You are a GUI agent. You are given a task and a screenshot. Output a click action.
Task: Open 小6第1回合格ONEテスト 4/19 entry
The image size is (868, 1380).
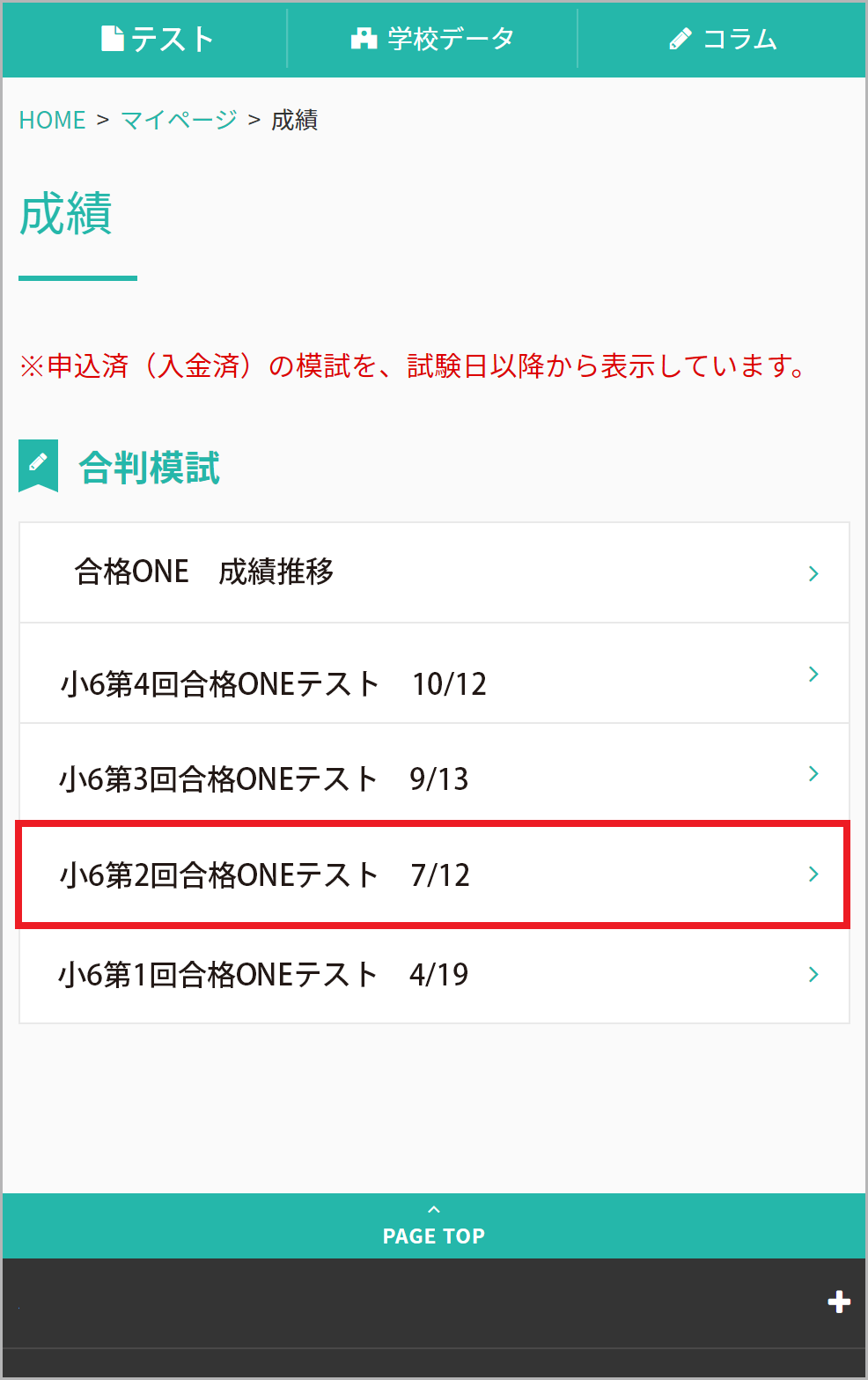tap(262, 975)
